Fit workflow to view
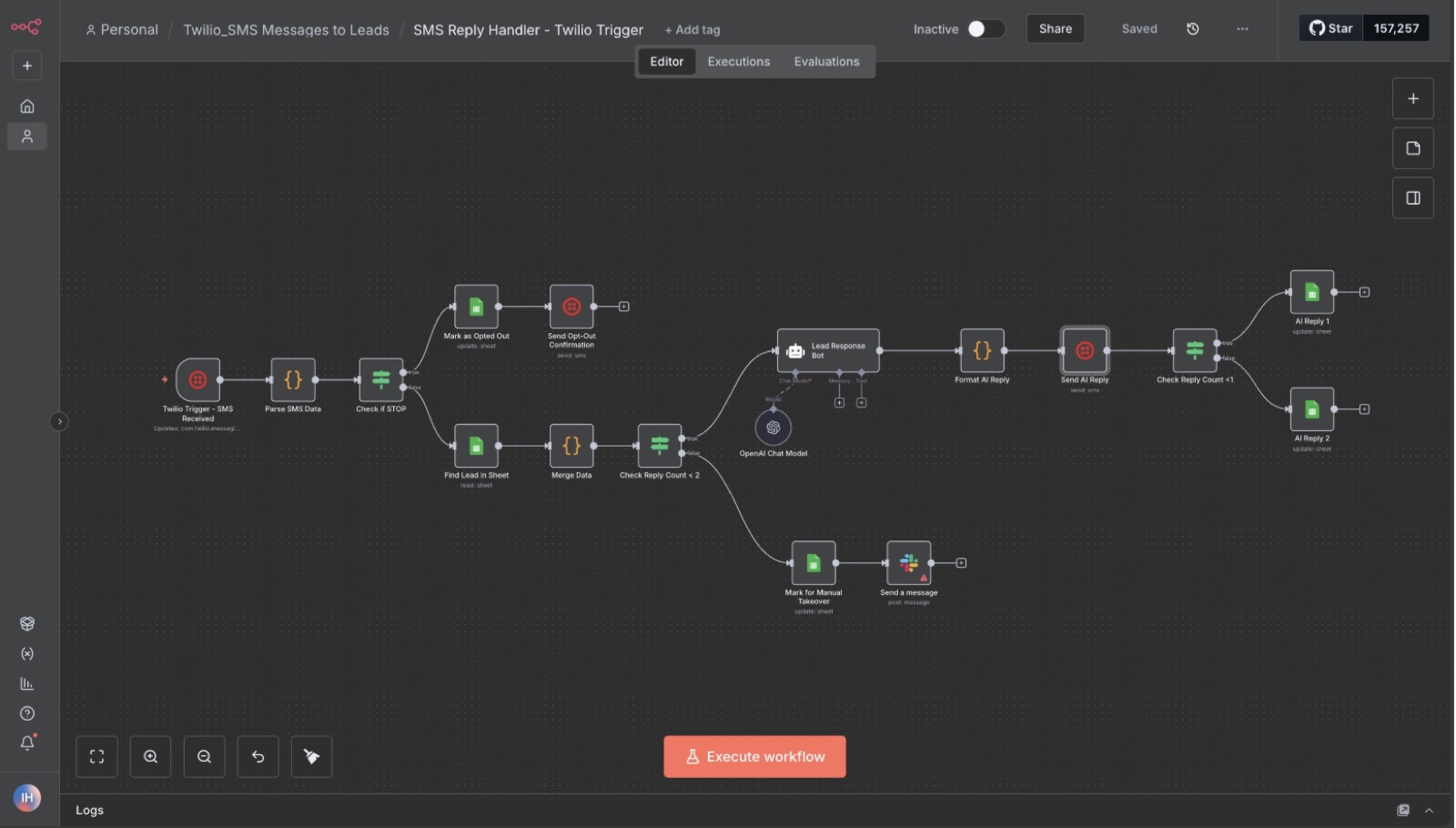This screenshot has height=828, width=1456. point(96,757)
